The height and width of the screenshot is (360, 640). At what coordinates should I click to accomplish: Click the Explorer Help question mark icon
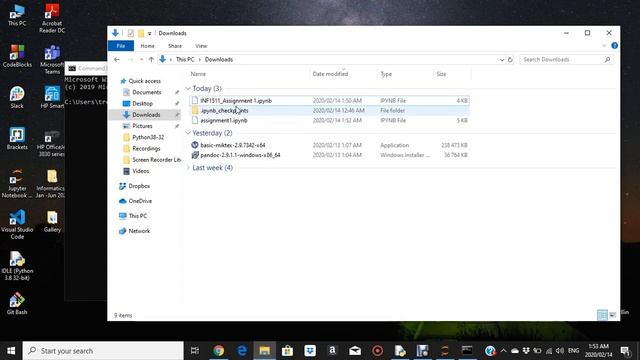[x=614, y=46]
